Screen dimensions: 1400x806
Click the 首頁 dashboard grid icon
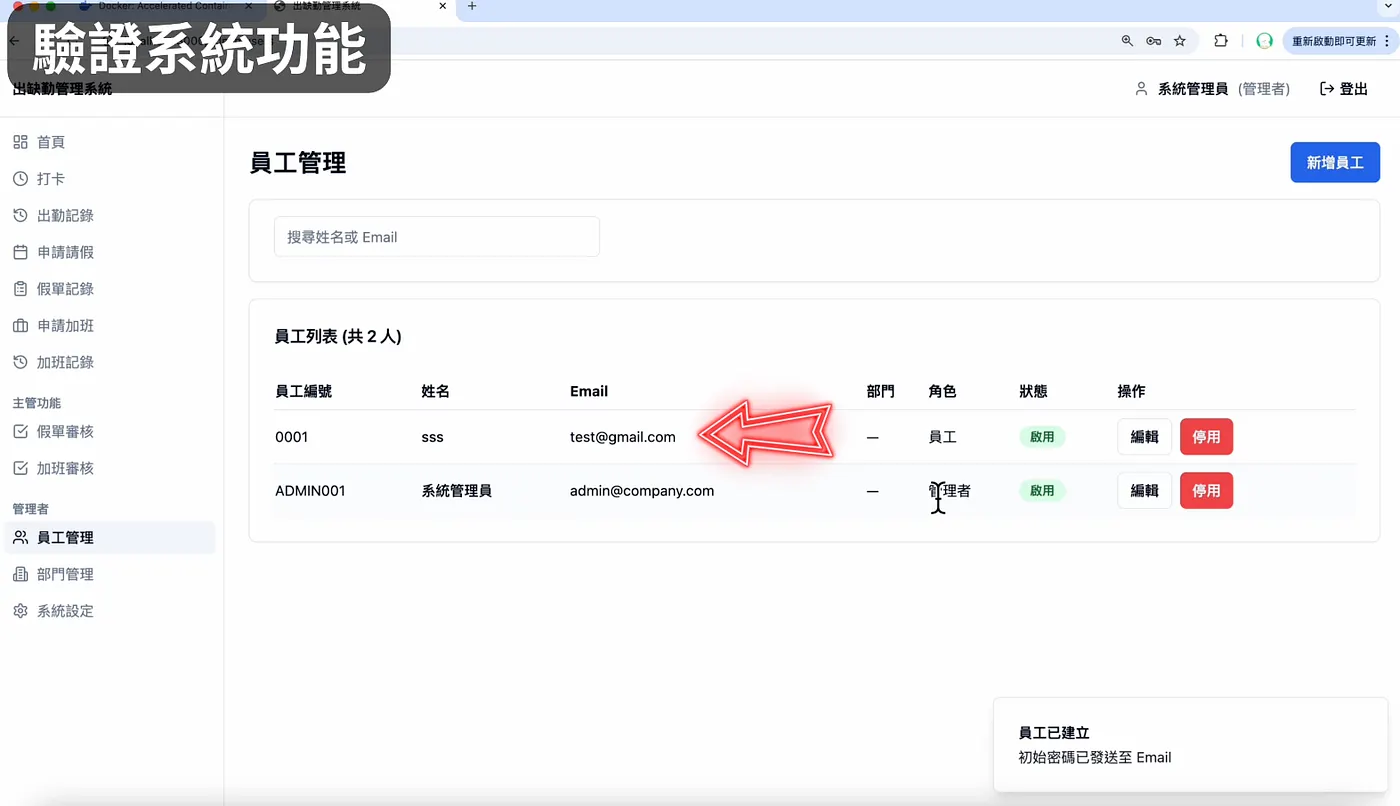pyautogui.click(x=20, y=142)
